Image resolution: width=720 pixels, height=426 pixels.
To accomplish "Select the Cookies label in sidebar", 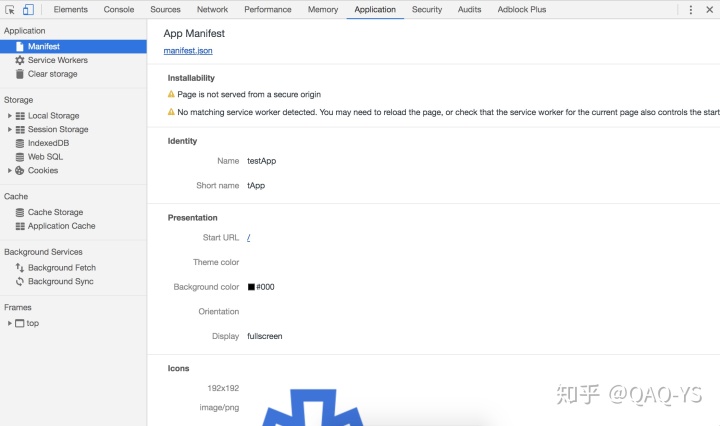I will 43,170.
